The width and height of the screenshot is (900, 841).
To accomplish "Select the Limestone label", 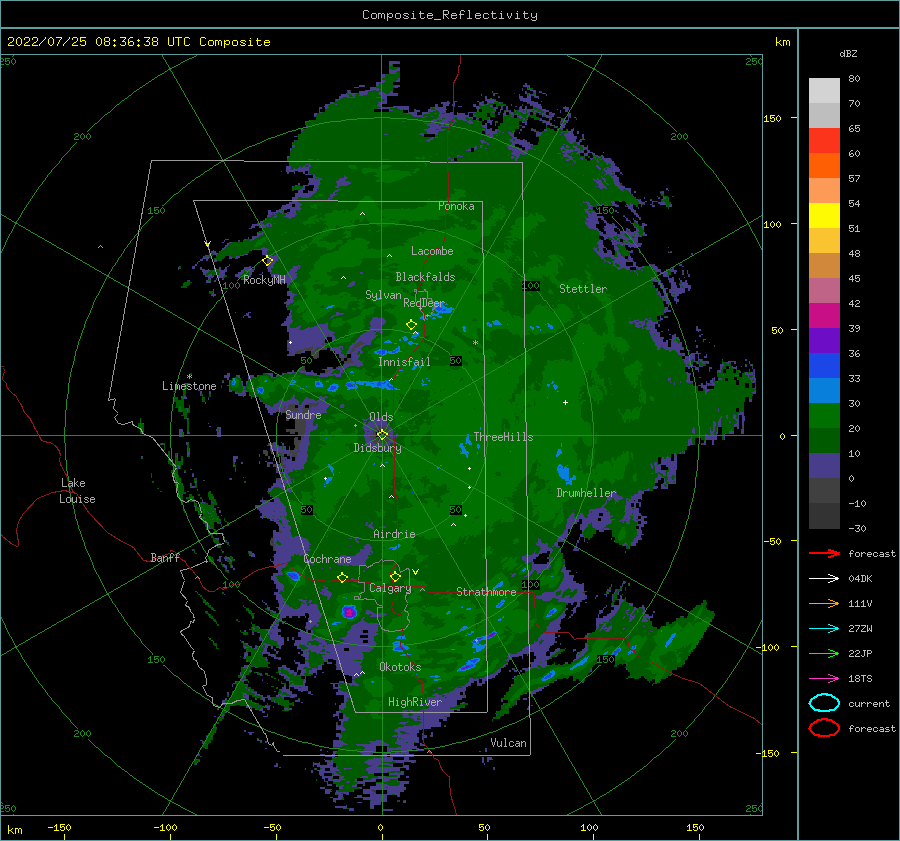I will pyautogui.click(x=189, y=386).
